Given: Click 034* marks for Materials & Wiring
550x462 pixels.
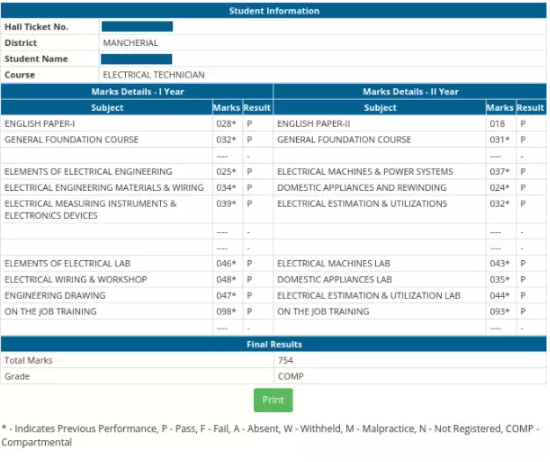Looking at the screenshot, I should pos(226,188).
